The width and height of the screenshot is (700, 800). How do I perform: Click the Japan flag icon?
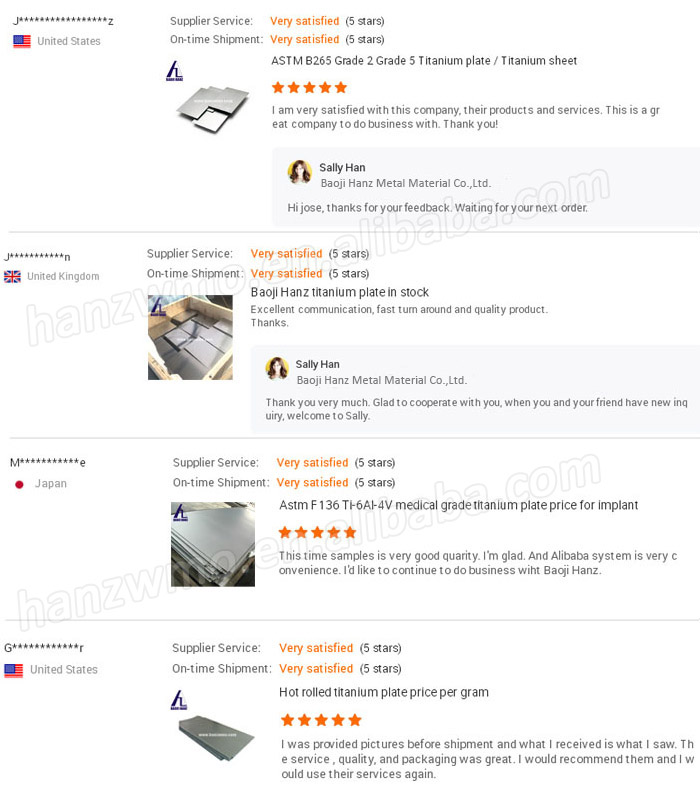click(x=19, y=484)
